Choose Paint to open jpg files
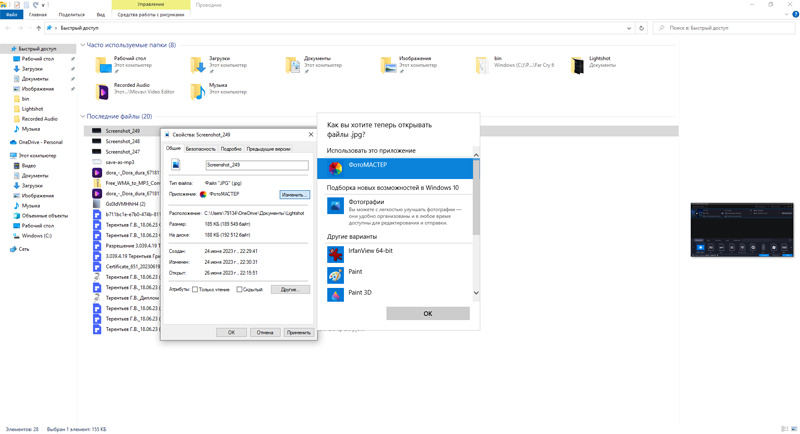The height and width of the screenshot is (434, 800). pyautogui.click(x=395, y=275)
